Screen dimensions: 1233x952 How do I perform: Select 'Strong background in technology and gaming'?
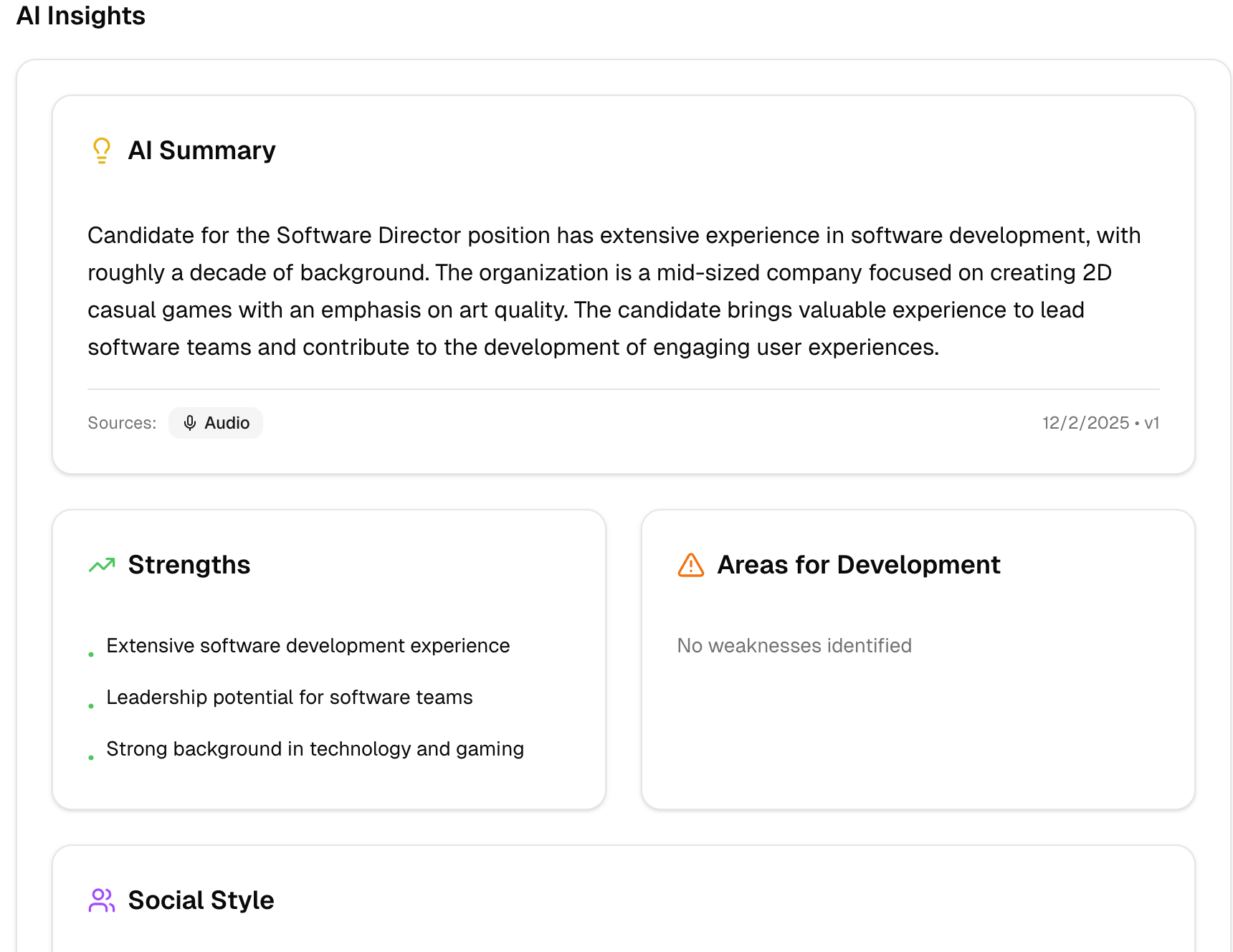(x=315, y=749)
